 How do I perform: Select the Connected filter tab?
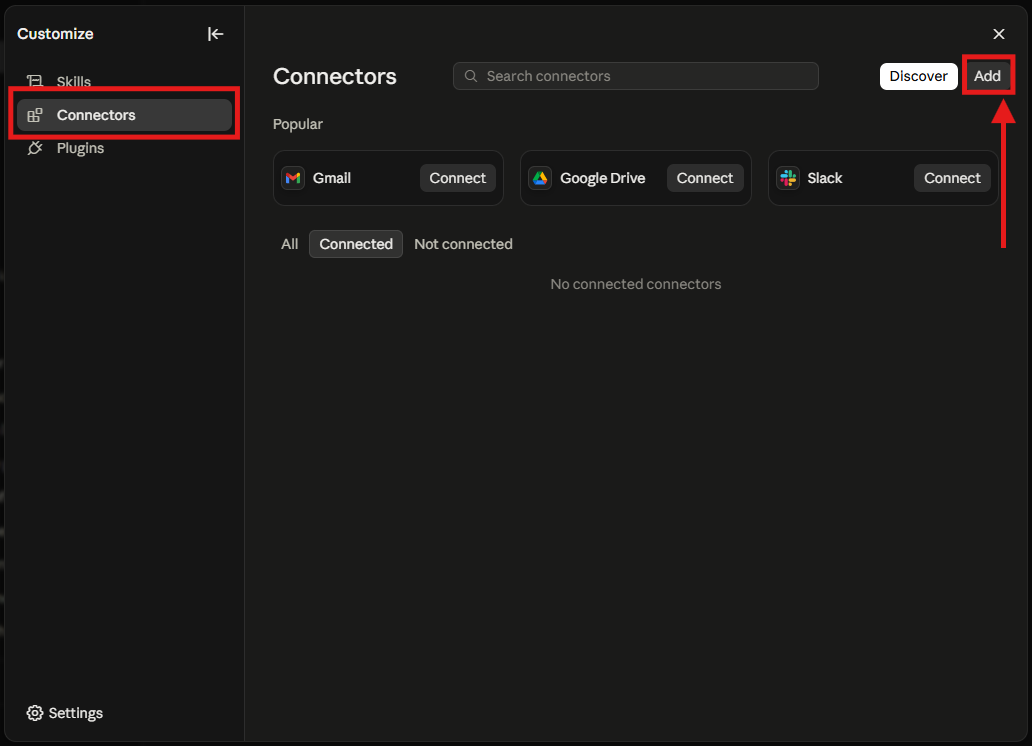(x=356, y=244)
